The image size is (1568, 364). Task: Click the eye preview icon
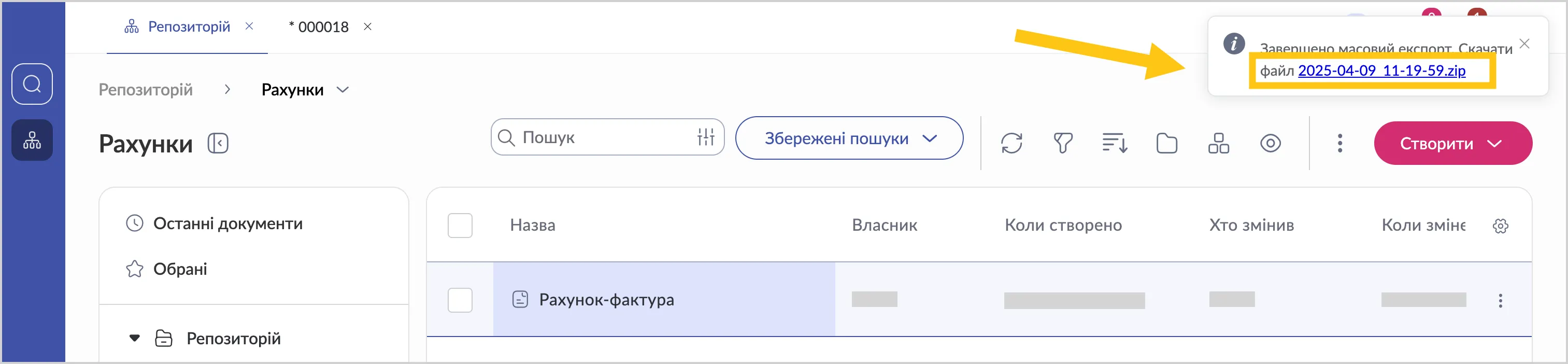[1271, 144]
